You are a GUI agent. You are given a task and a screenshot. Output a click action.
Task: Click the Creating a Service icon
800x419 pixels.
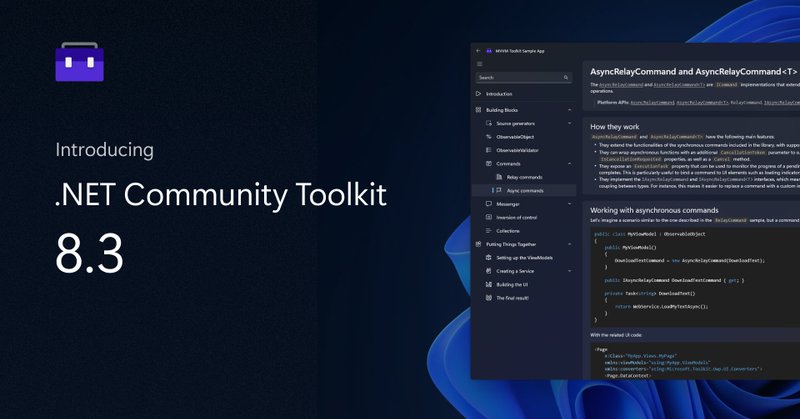point(489,271)
